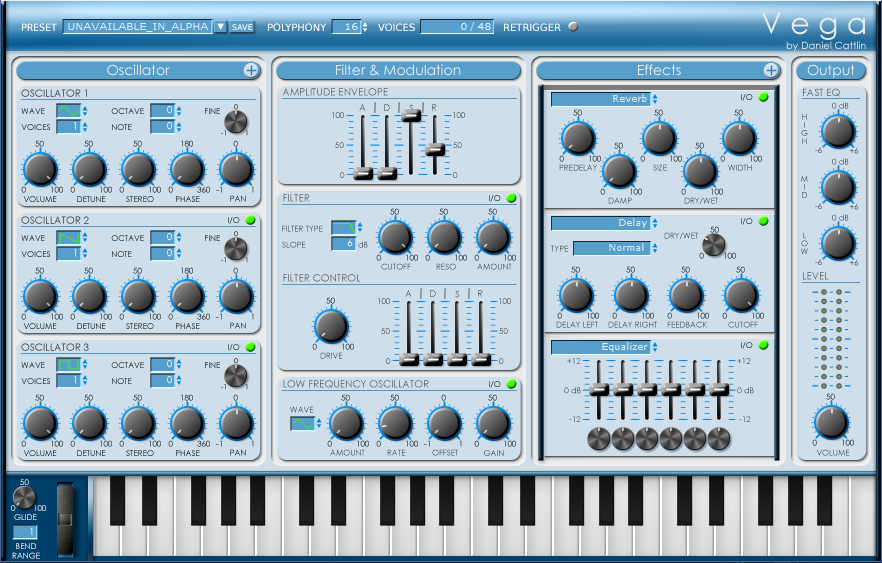The width and height of the screenshot is (882, 563).
Task: Toggle Oscillator 2 I/O switch
Action: (x=250, y=220)
